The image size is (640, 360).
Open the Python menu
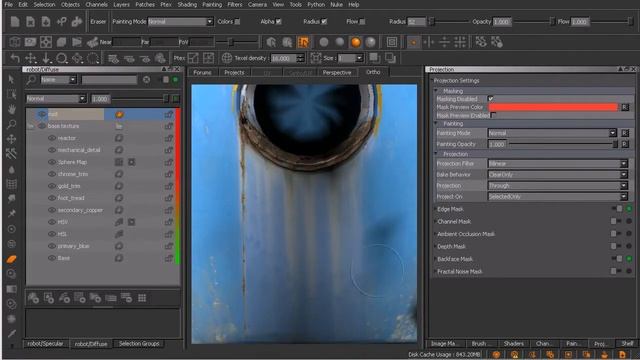click(316, 4)
